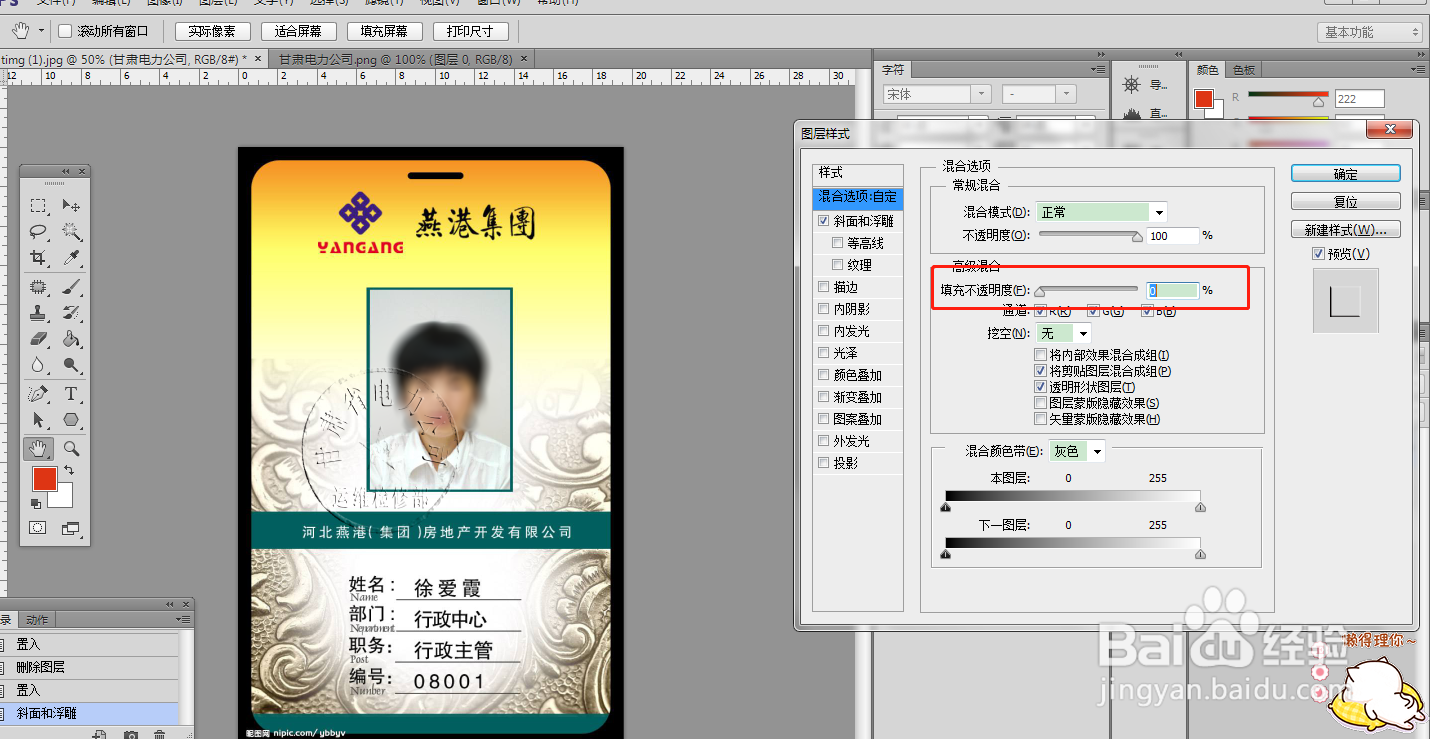This screenshot has width=1430, height=739.
Task: Click 实际像素 button
Action: click(x=212, y=32)
